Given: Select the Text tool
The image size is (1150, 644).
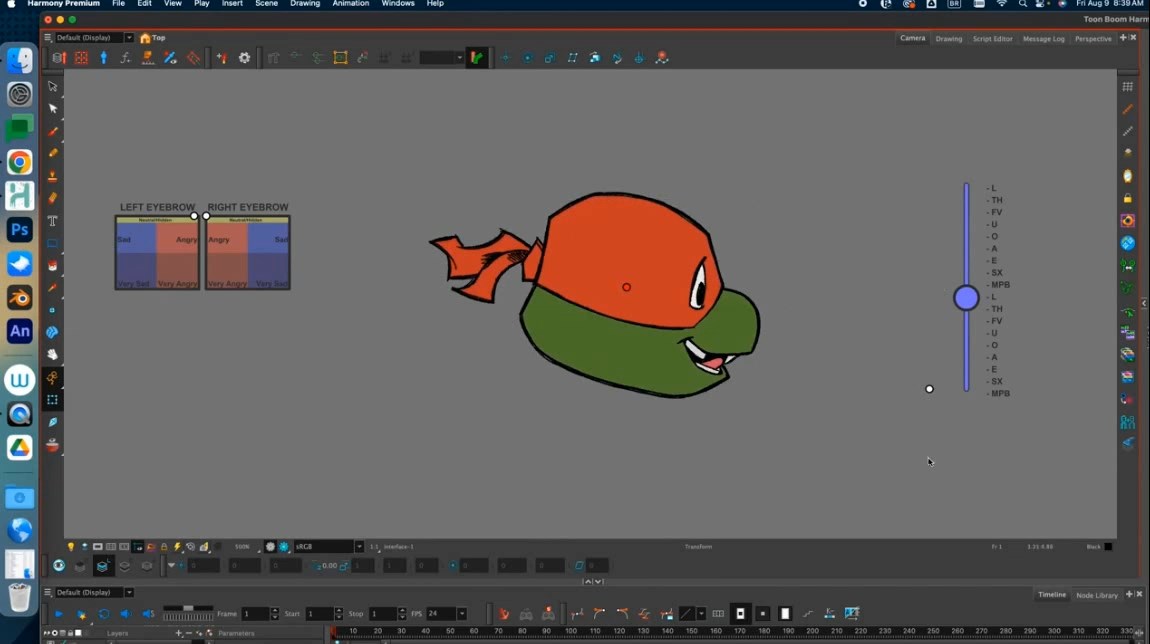Looking at the screenshot, I should [x=53, y=221].
